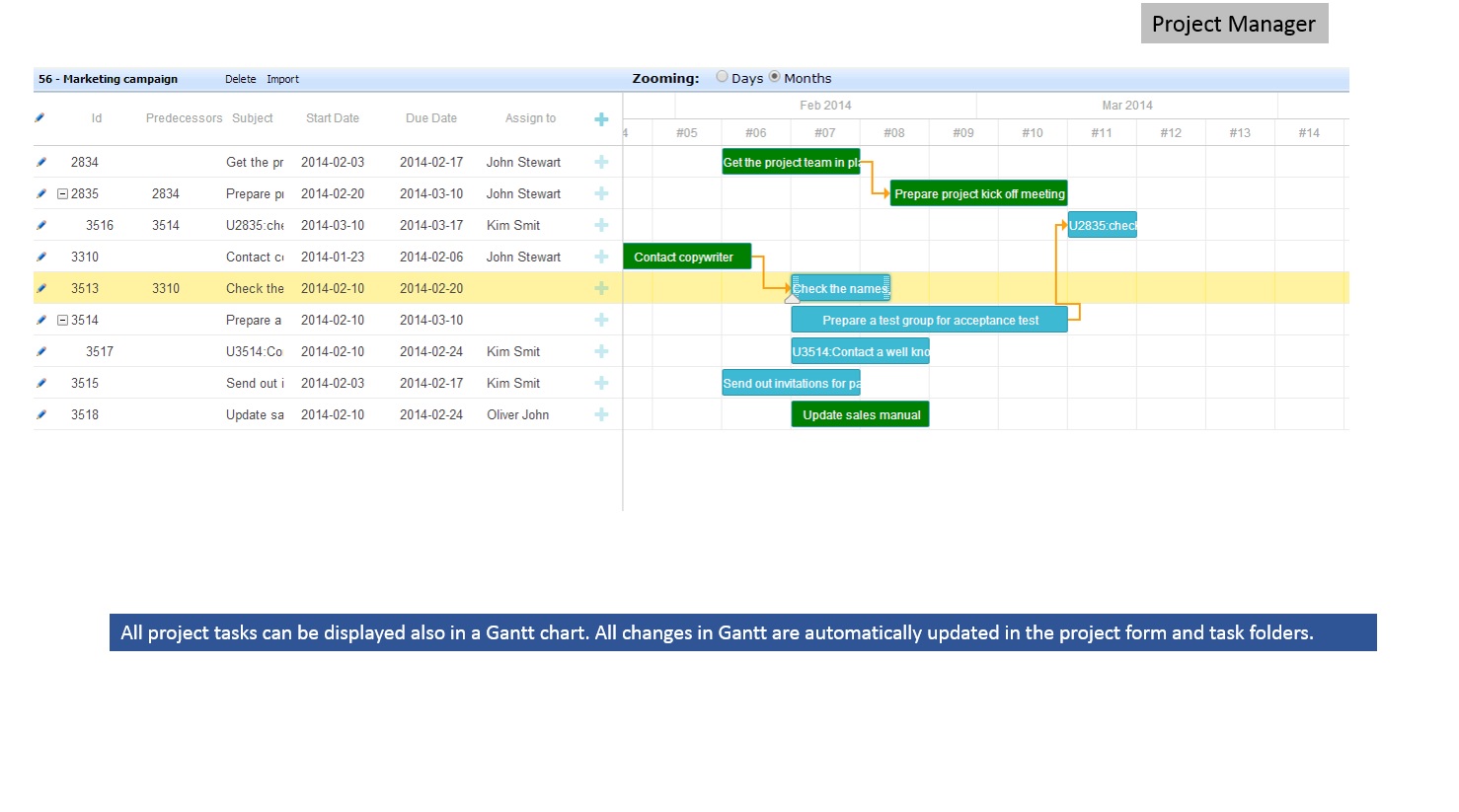This screenshot has height=812, width=1459.
Task: Select the Months zooming option
Action: 775,77
